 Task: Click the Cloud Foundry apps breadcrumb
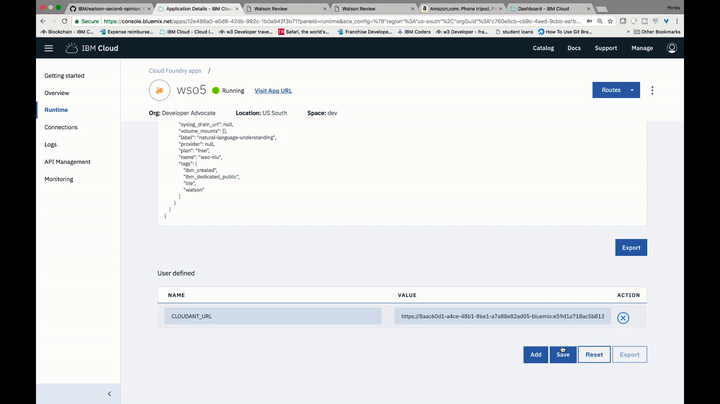coord(175,71)
